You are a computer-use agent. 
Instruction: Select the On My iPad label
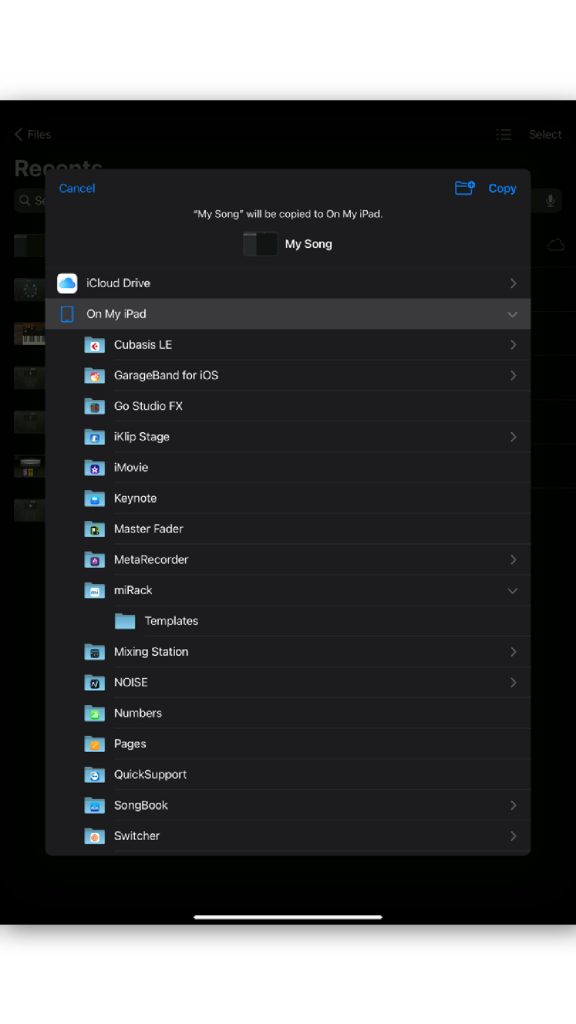pos(116,314)
